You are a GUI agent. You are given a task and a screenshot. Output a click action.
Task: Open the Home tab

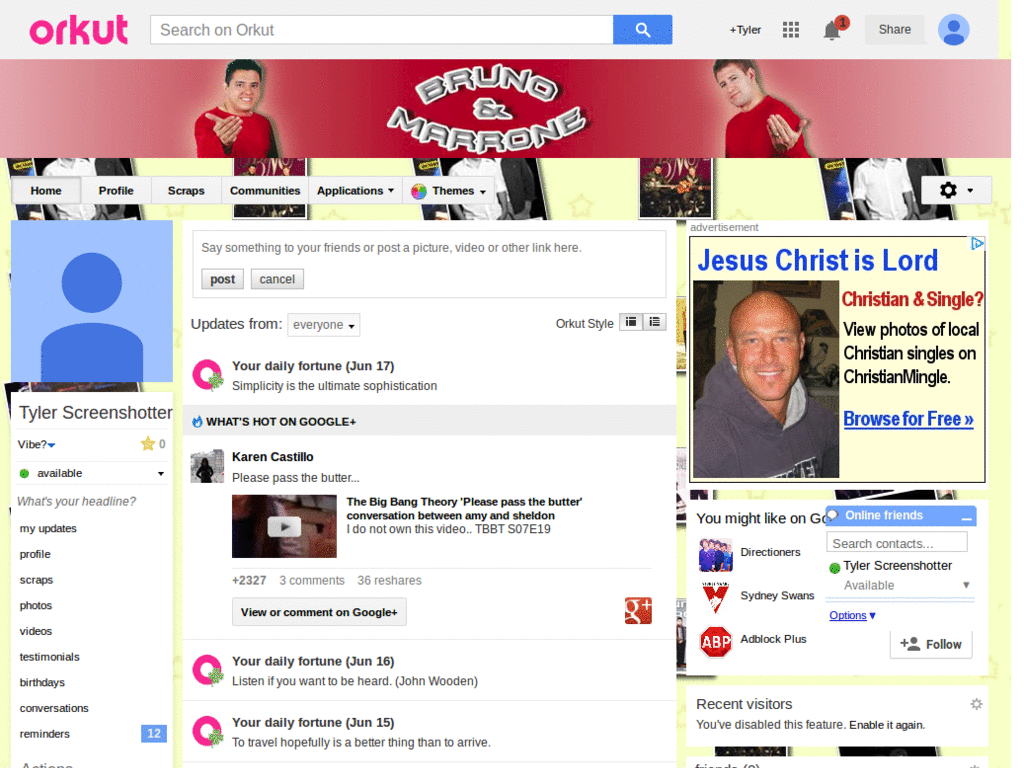(46, 191)
